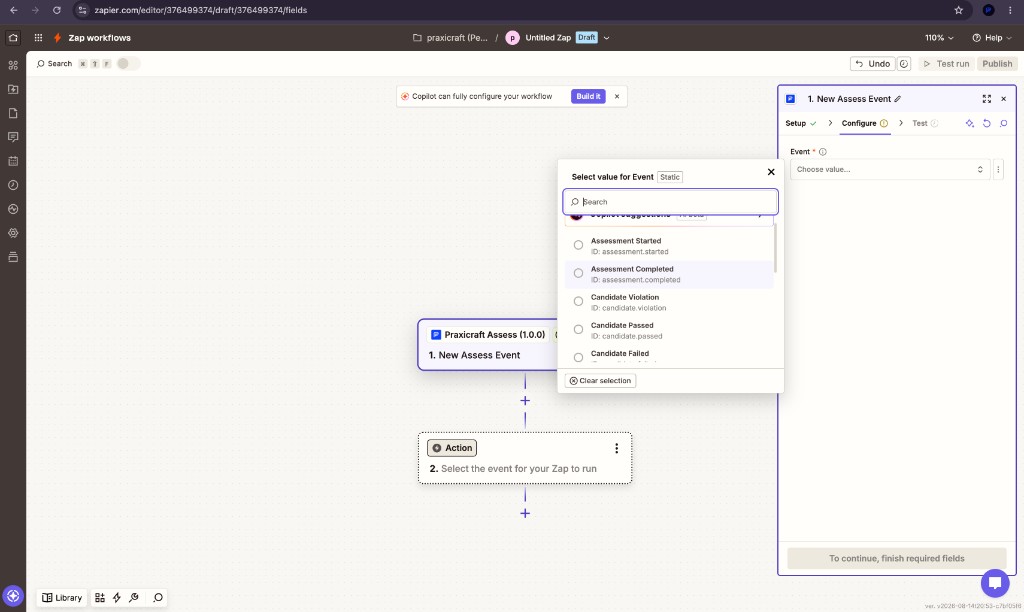Open the bottom toolbar search bubble icon

(x=157, y=598)
